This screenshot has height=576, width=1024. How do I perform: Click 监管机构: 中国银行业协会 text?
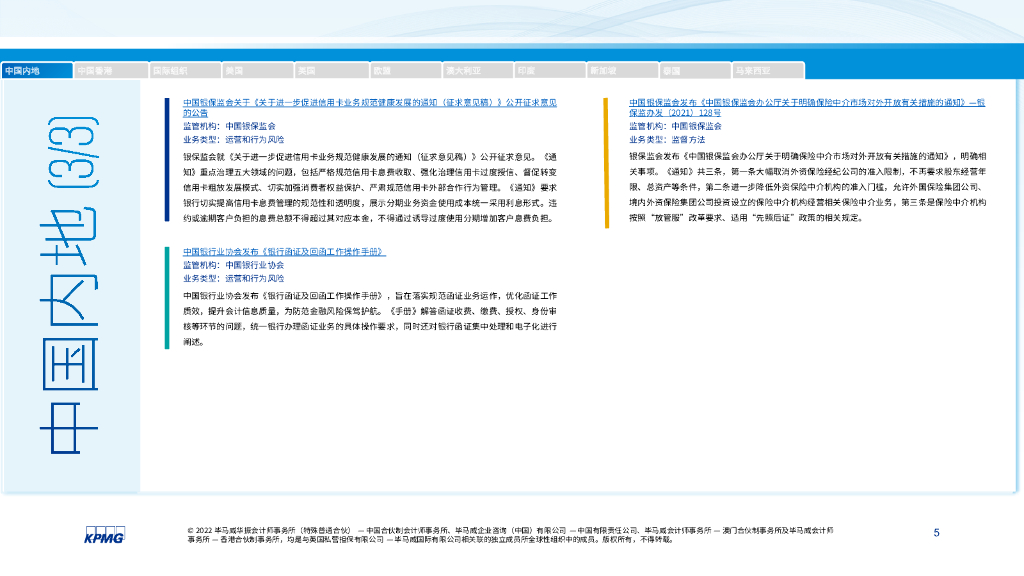point(233,265)
